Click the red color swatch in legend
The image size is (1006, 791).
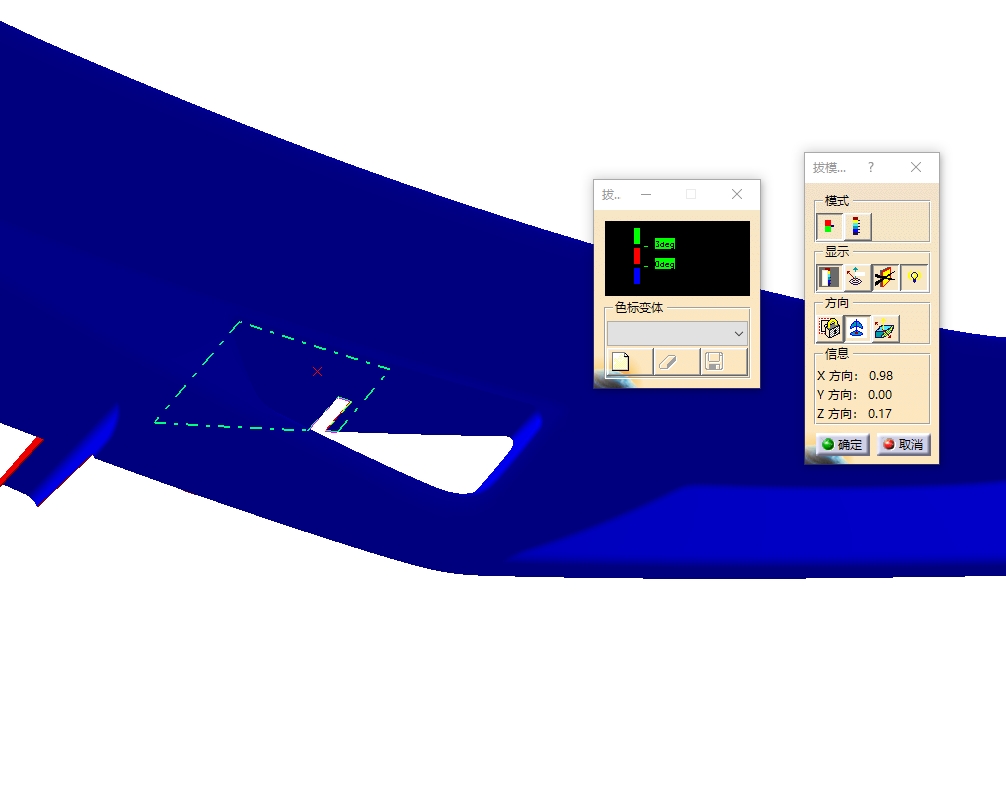pyautogui.click(x=636, y=256)
